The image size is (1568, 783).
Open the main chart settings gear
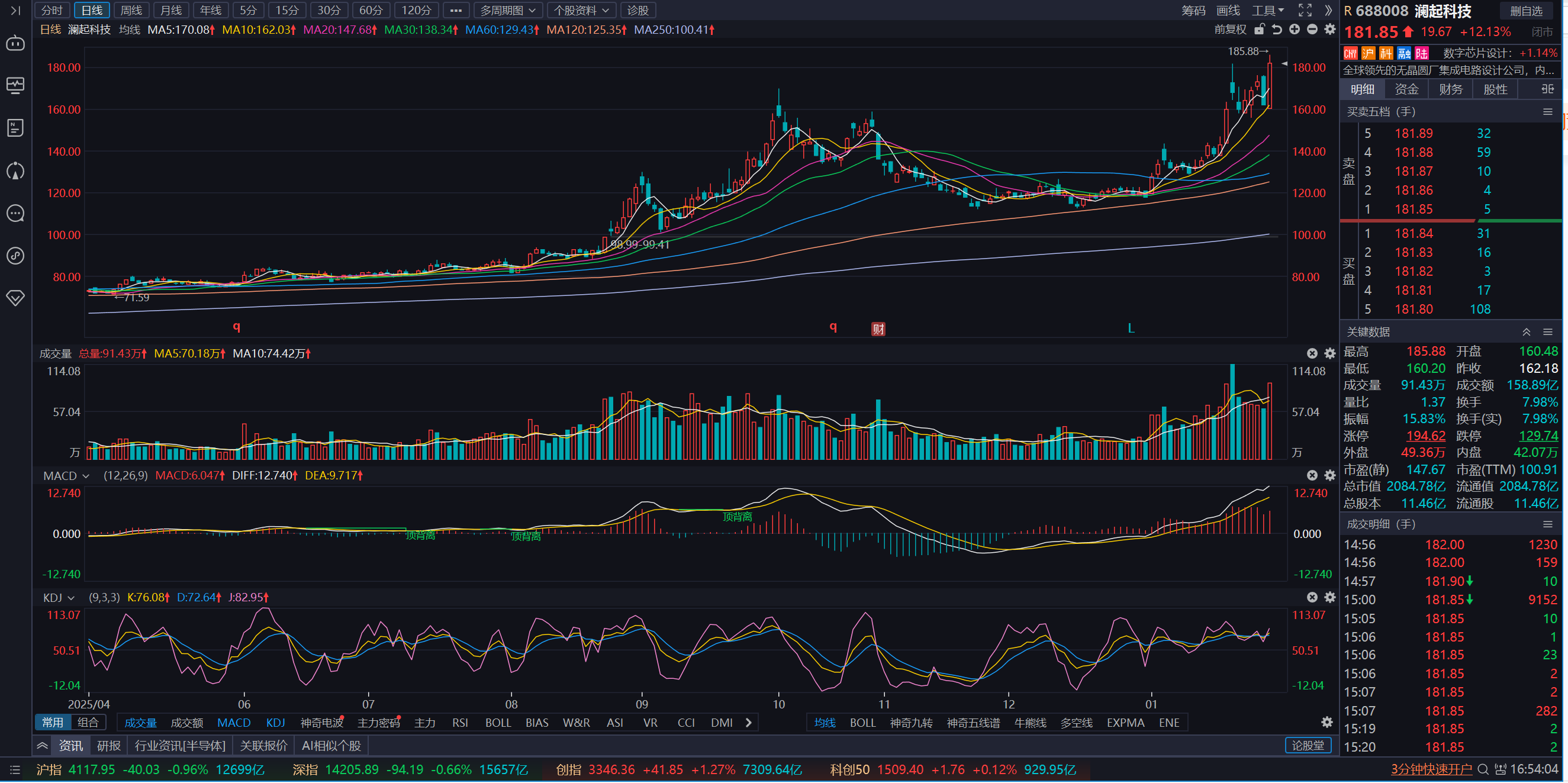tap(1330, 29)
